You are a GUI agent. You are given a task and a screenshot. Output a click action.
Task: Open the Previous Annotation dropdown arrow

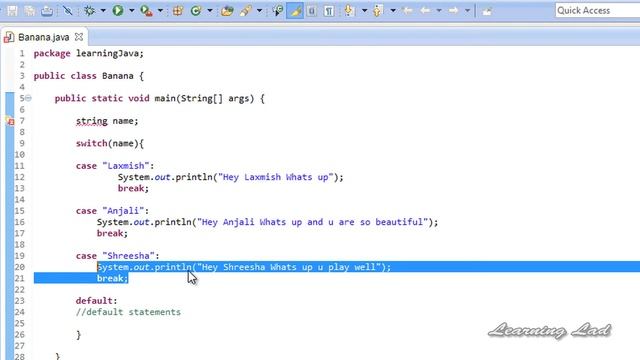393,11
